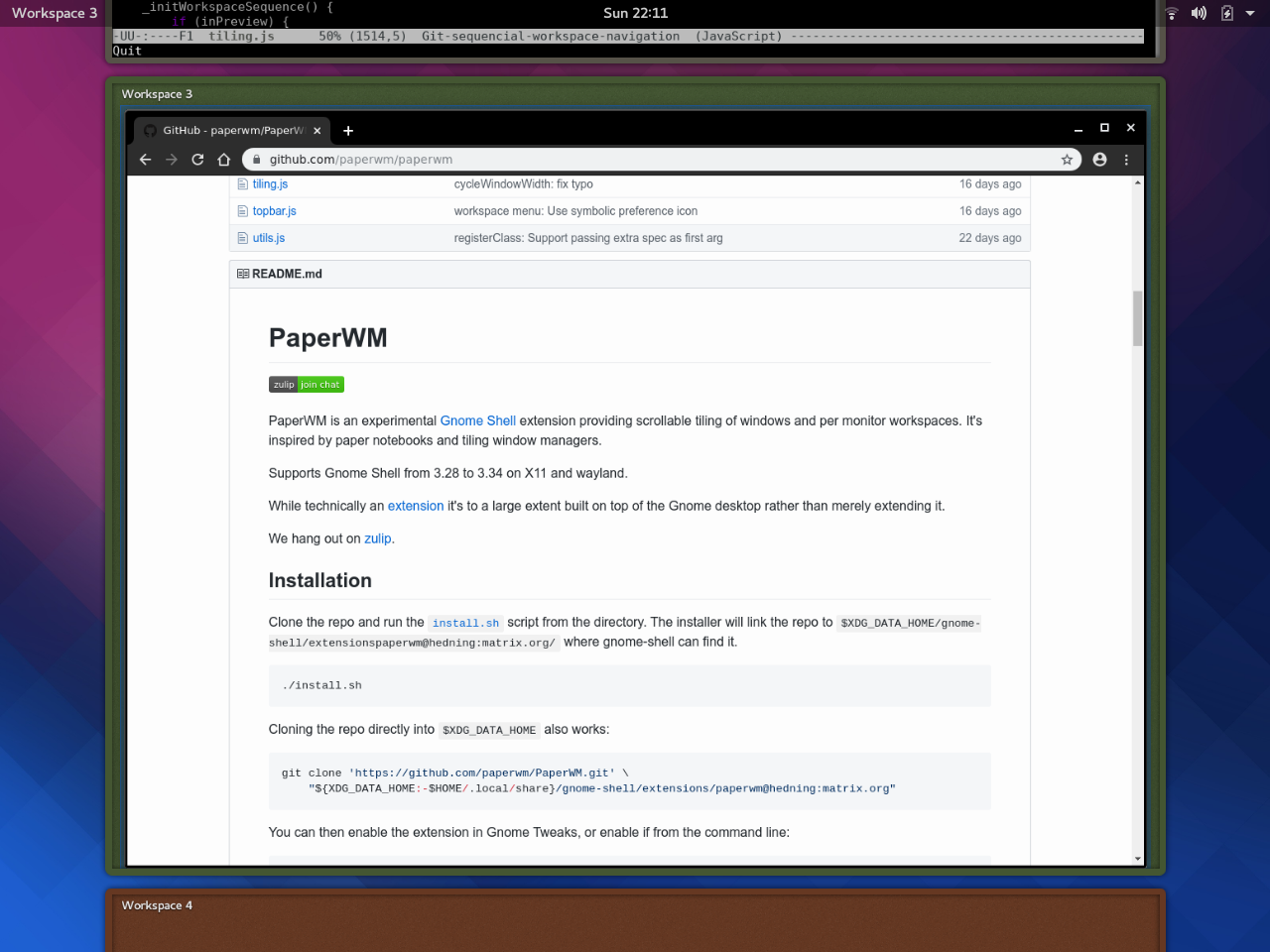Viewport: 1270px width, 952px height.
Task: Open the clock showing Sun 22:11
Action: coord(635,13)
